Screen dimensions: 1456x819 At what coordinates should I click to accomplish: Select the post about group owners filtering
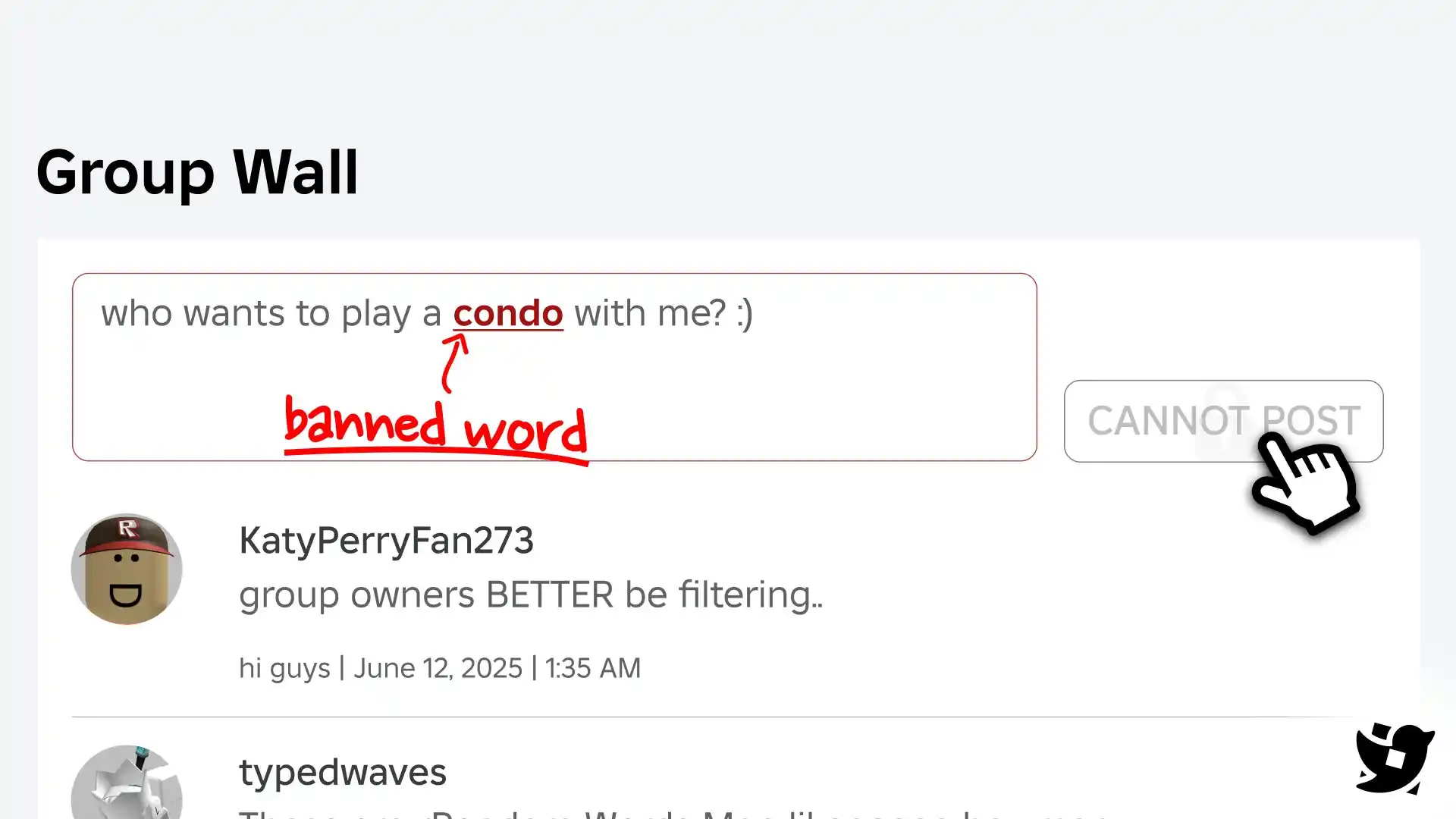pyautogui.click(x=531, y=595)
